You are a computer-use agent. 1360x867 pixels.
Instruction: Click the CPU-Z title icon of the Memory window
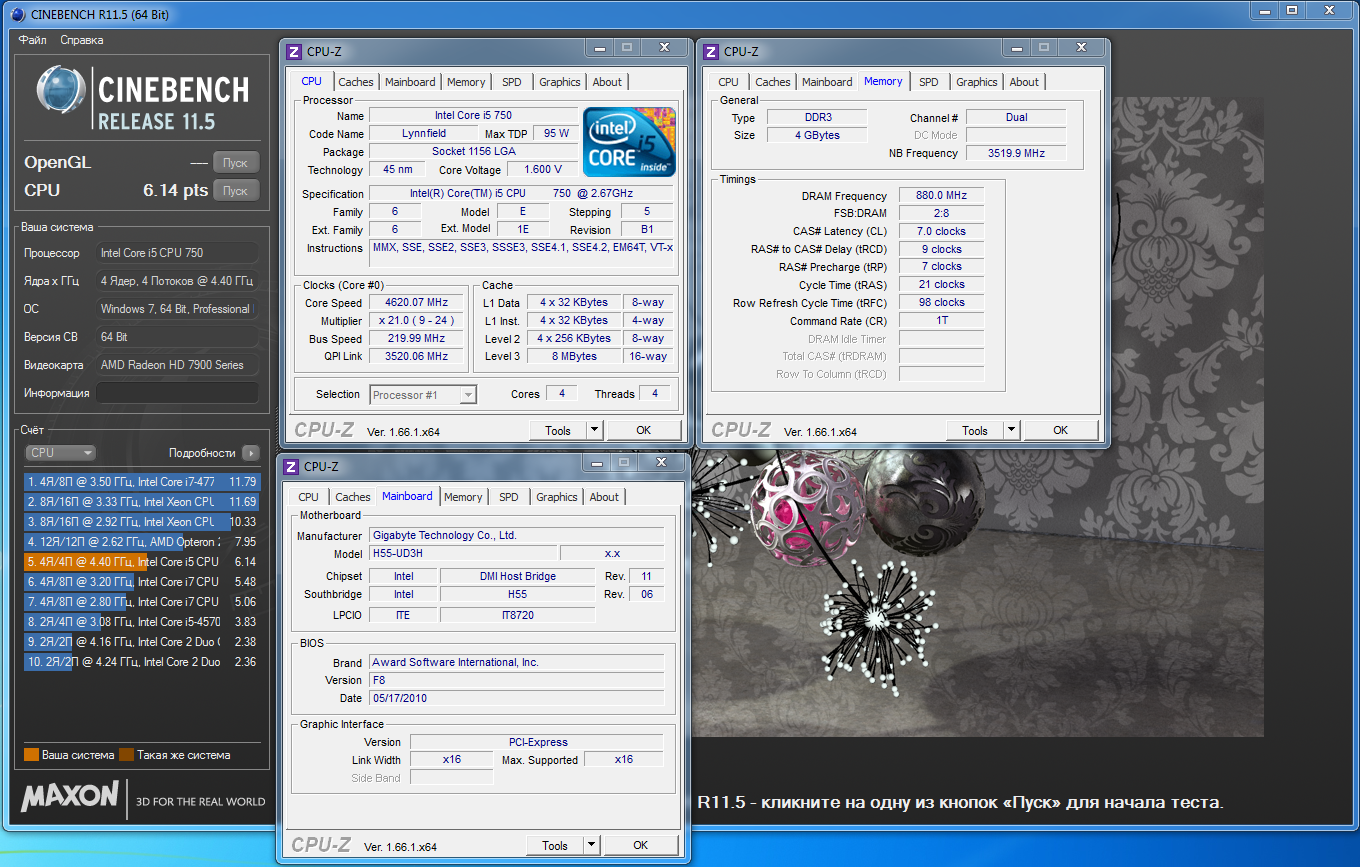coord(711,52)
